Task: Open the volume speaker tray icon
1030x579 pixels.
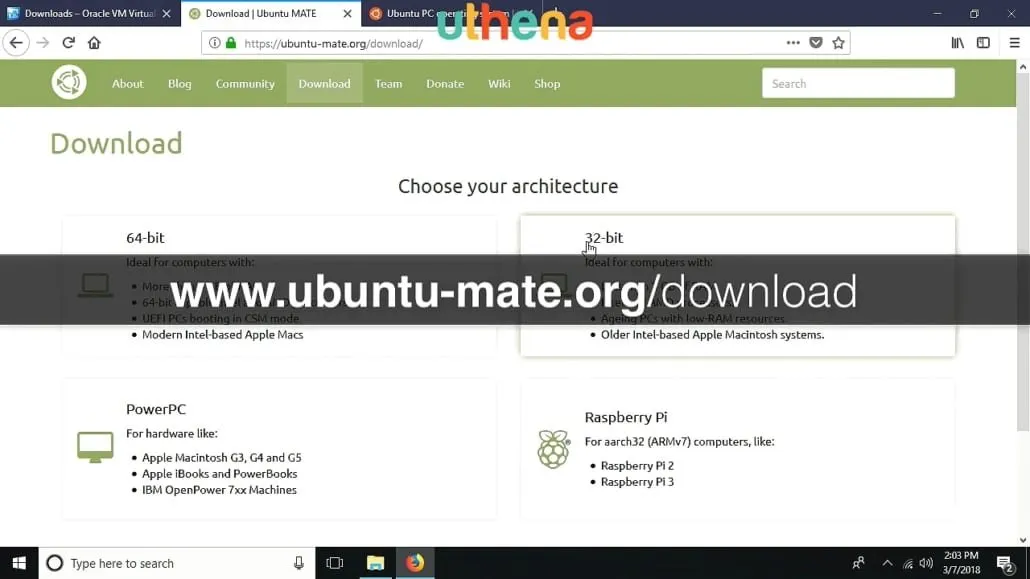Action: point(926,563)
